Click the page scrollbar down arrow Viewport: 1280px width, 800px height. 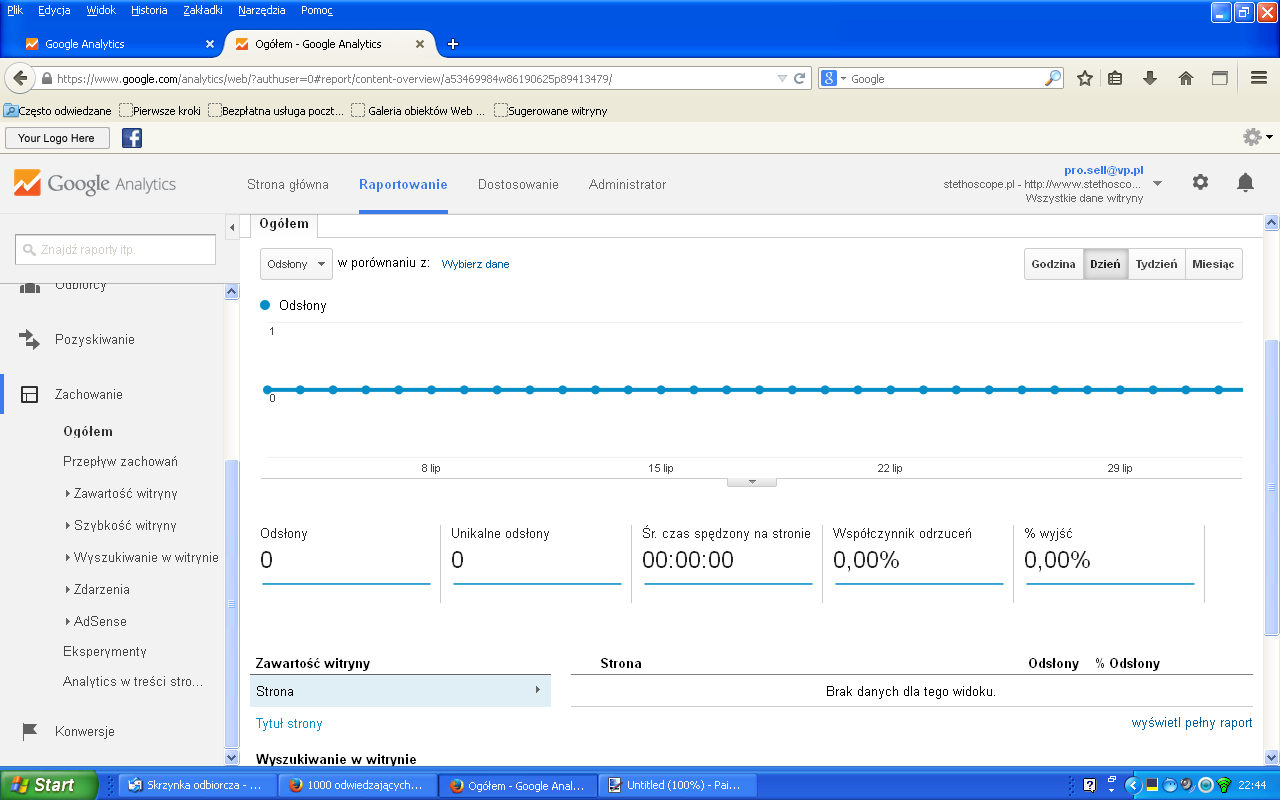tap(1272, 757)
